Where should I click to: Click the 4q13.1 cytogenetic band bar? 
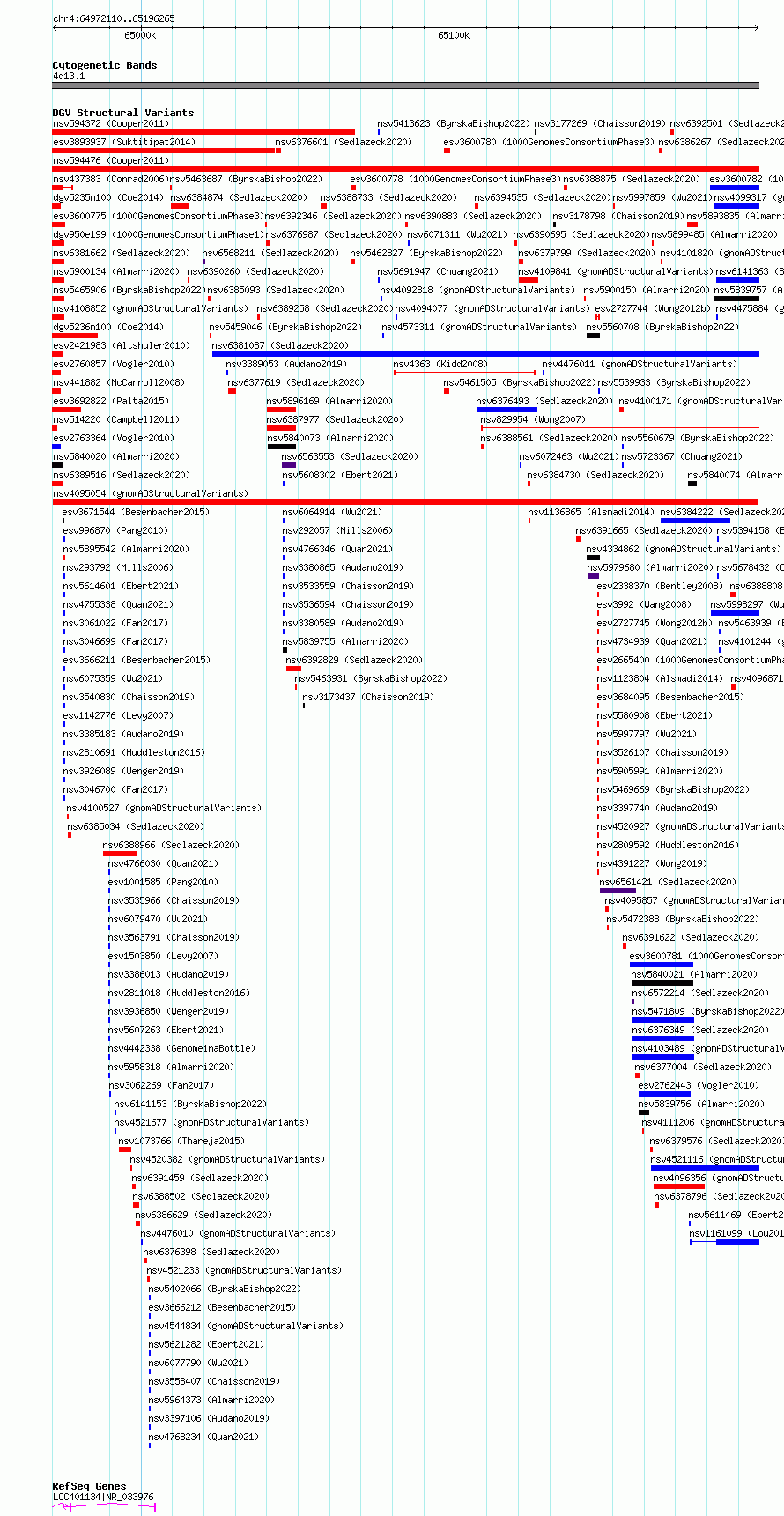pyautogui.click(x=406, y=85)
